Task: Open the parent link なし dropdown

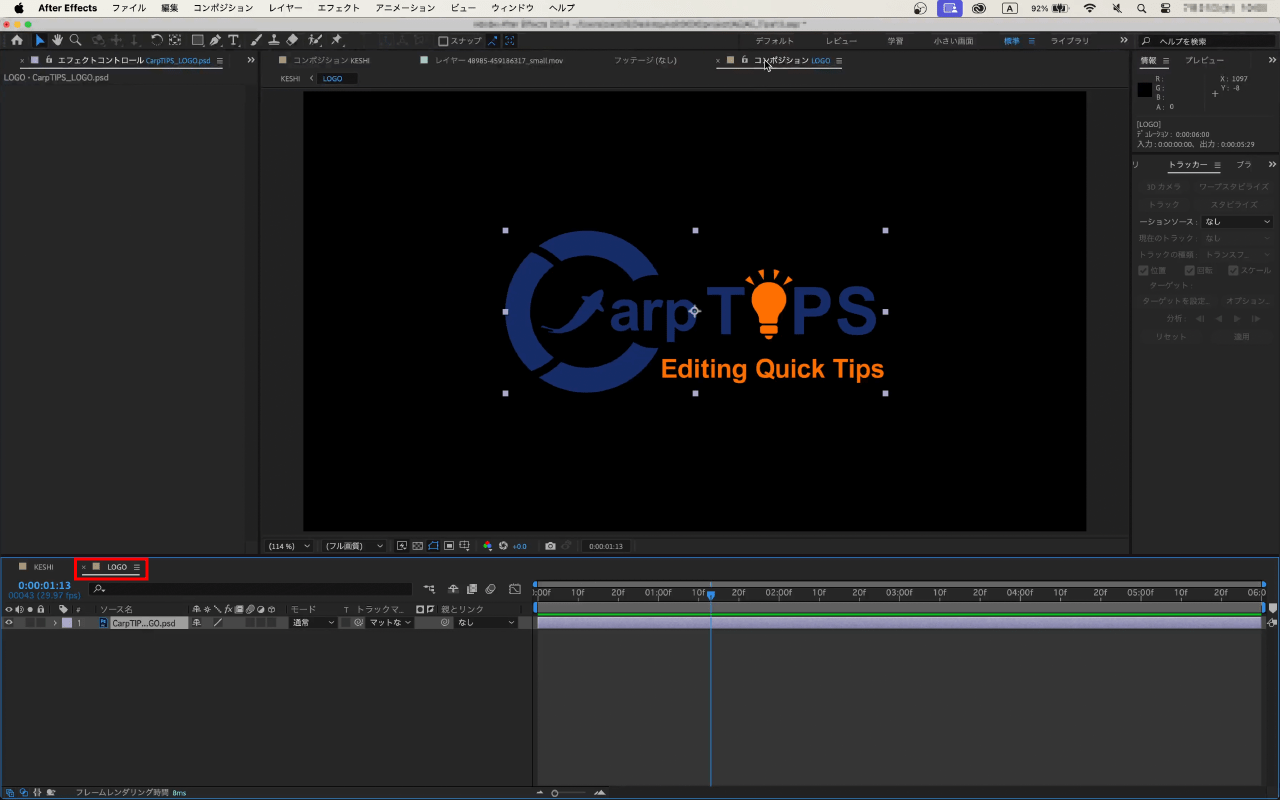Action: click(x=486, y=622)
